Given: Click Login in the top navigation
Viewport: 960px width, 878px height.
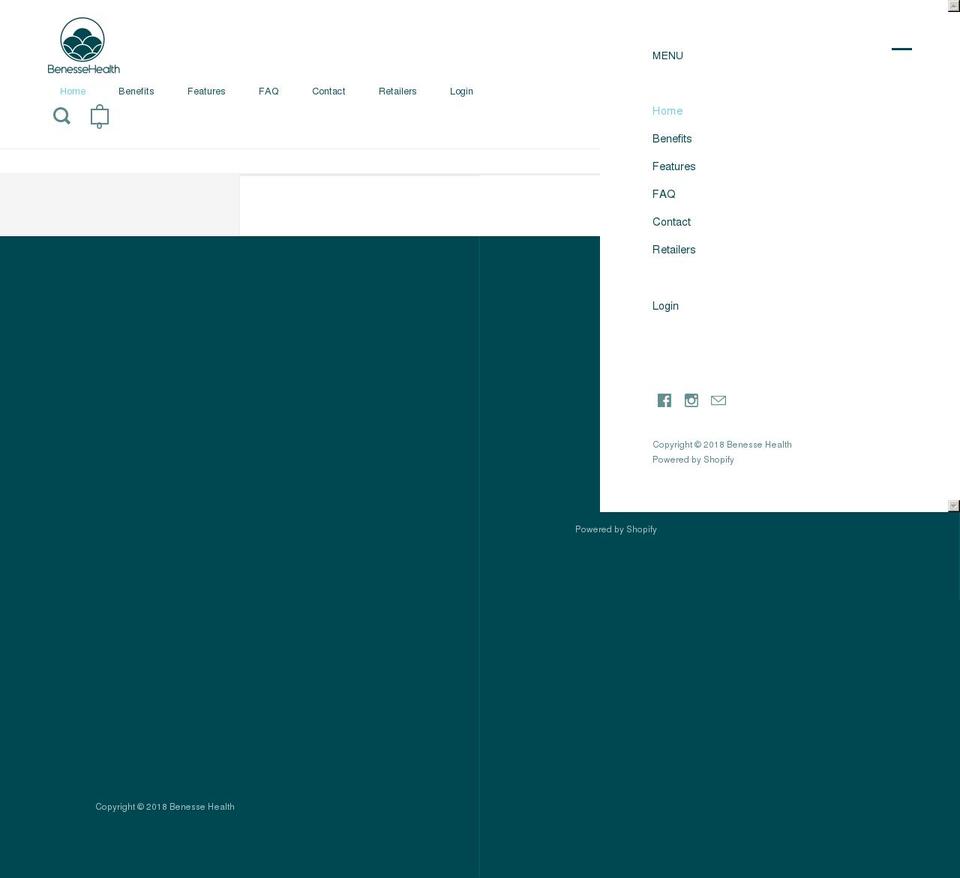Looking at the screenshot, I should point(462,91).
